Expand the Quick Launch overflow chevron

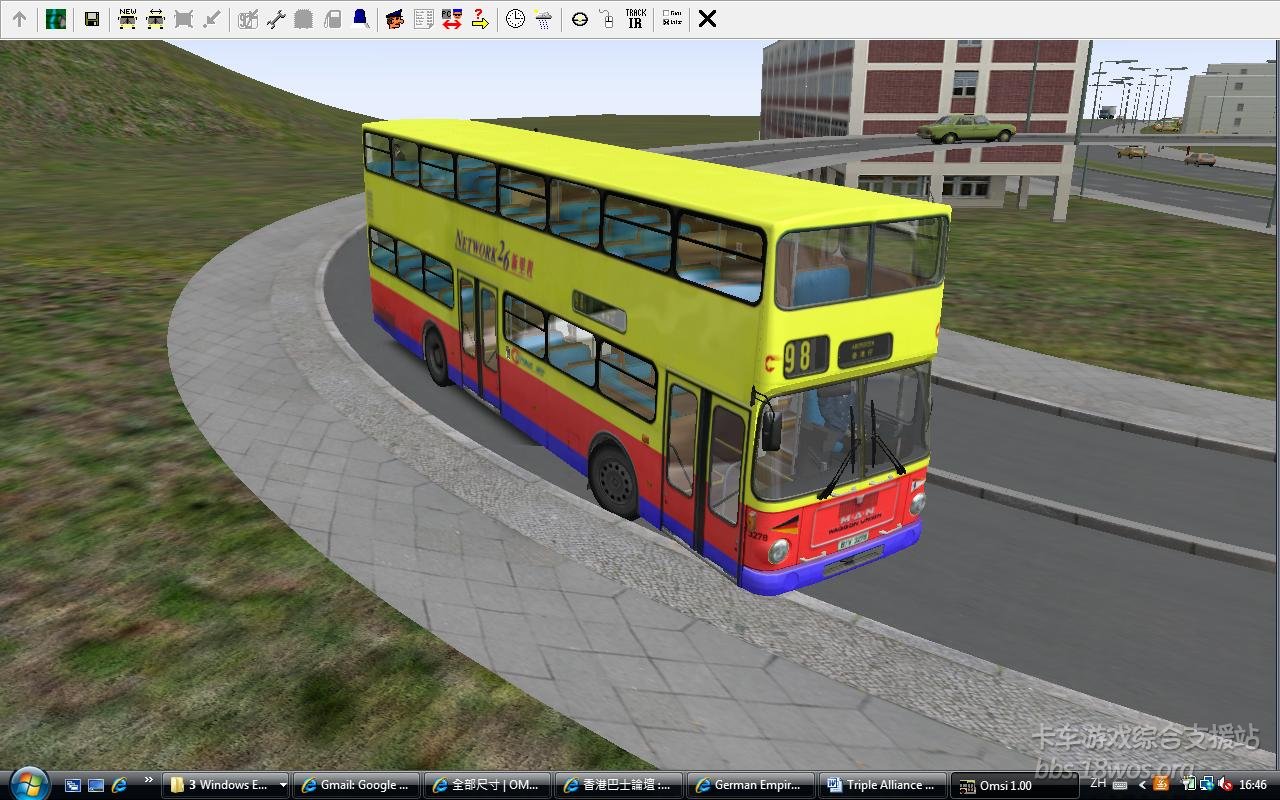[149, 780]
